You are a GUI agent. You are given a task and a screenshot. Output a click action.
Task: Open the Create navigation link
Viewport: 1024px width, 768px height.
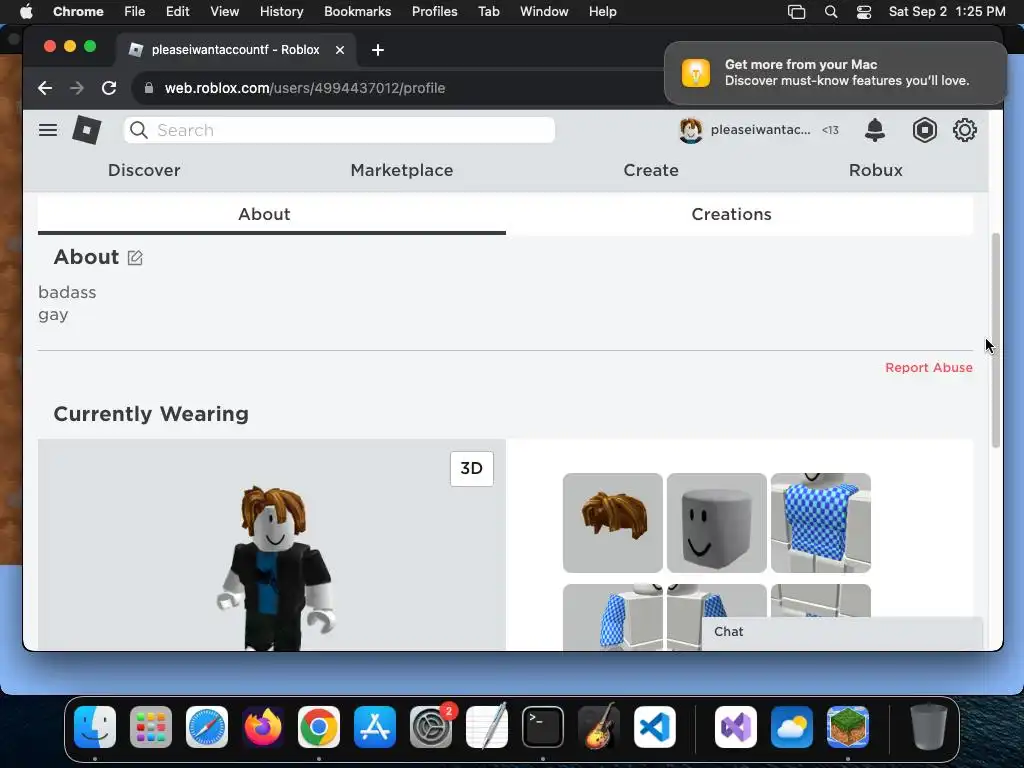pyautogui.click(x=650, y=170)
